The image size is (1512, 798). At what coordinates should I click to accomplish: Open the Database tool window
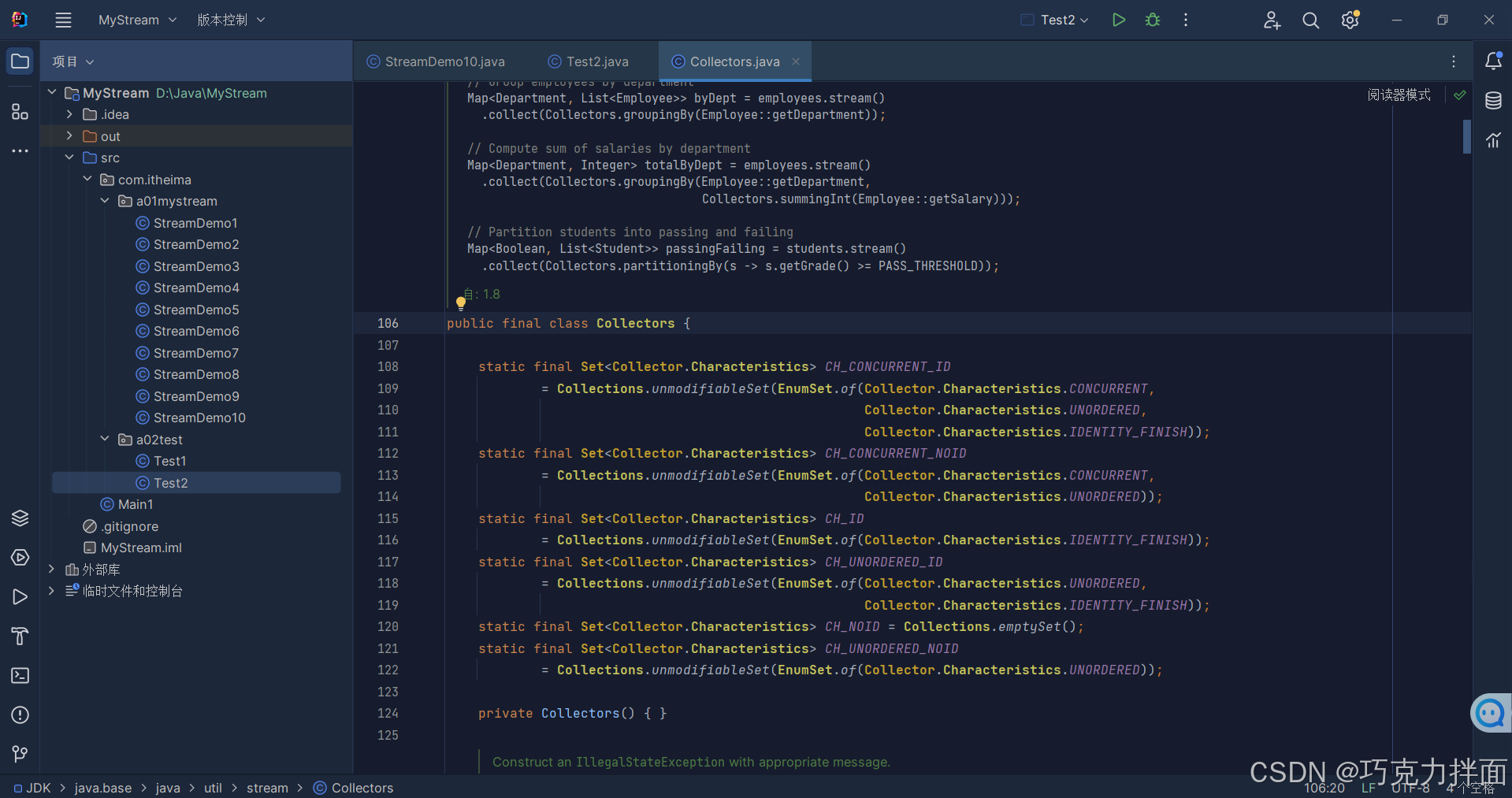[x=1493, y=101]
